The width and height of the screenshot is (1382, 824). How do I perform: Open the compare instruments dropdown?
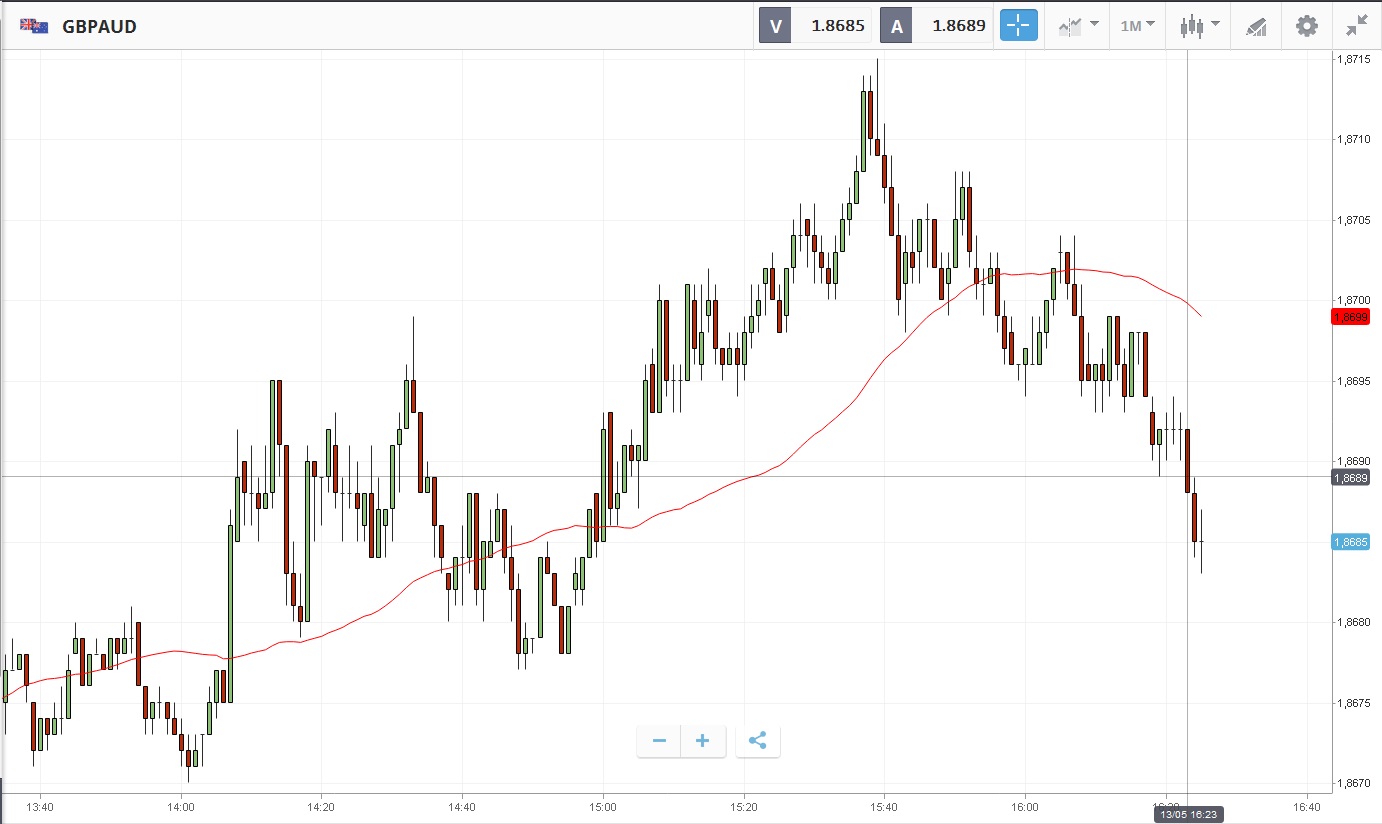(x=1078, y=26)
